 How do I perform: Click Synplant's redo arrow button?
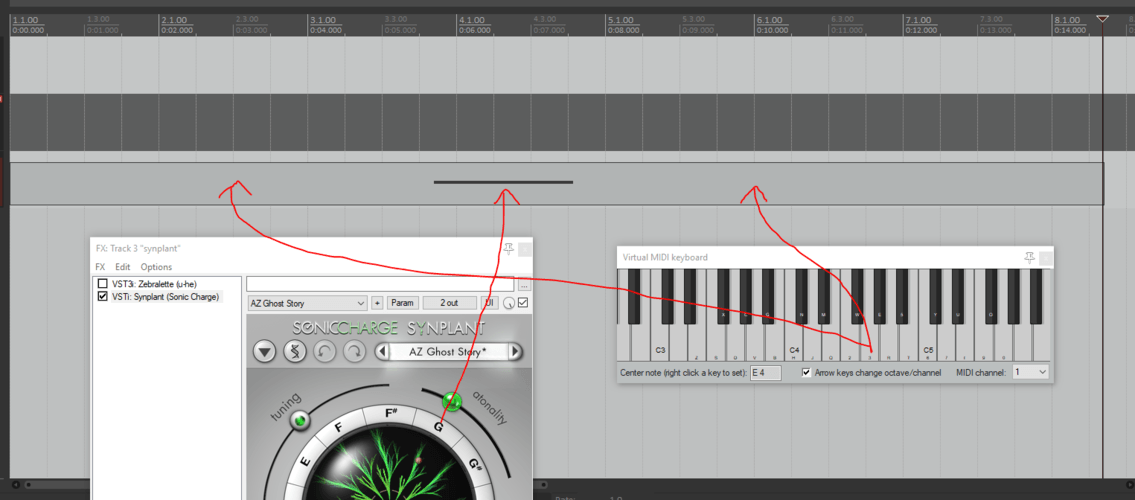(x=354, y=352)
